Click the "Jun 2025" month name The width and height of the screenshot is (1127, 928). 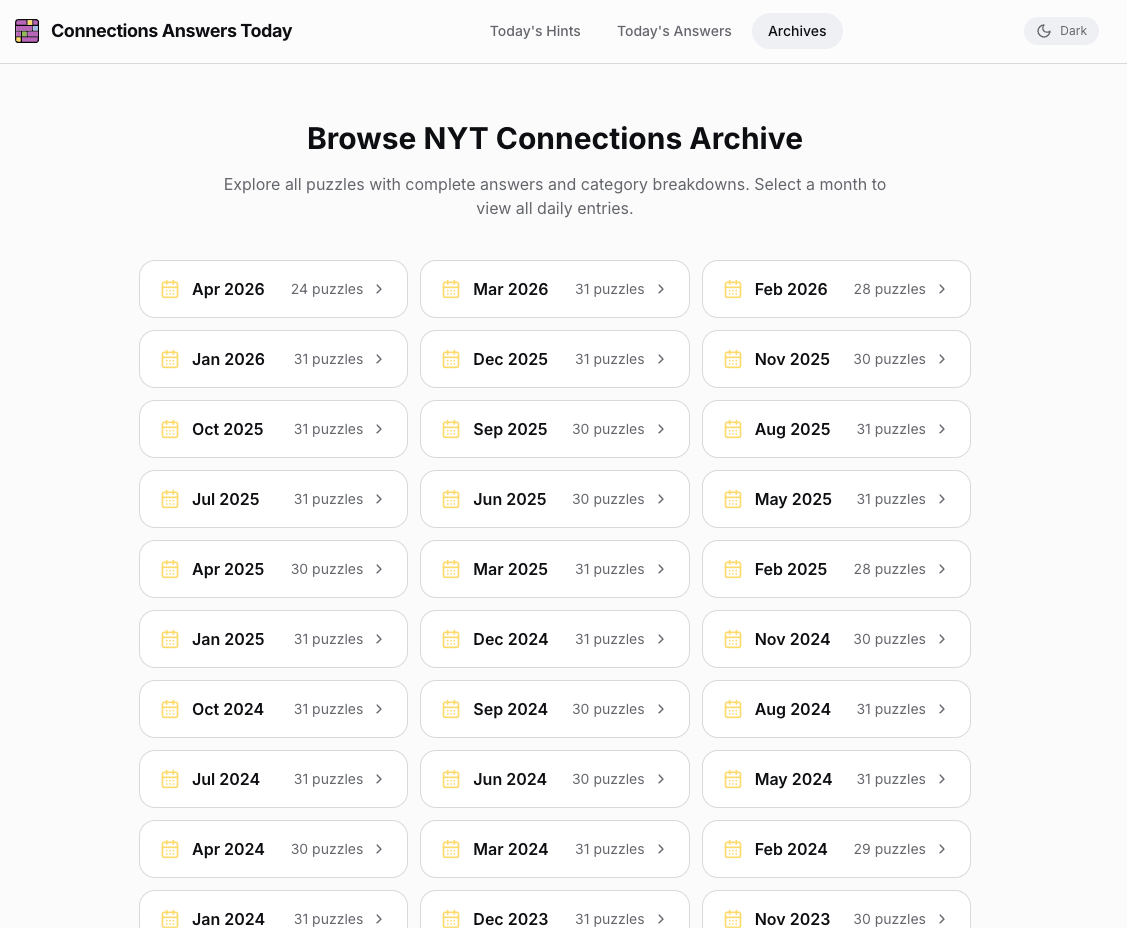(x=510, y=499)
